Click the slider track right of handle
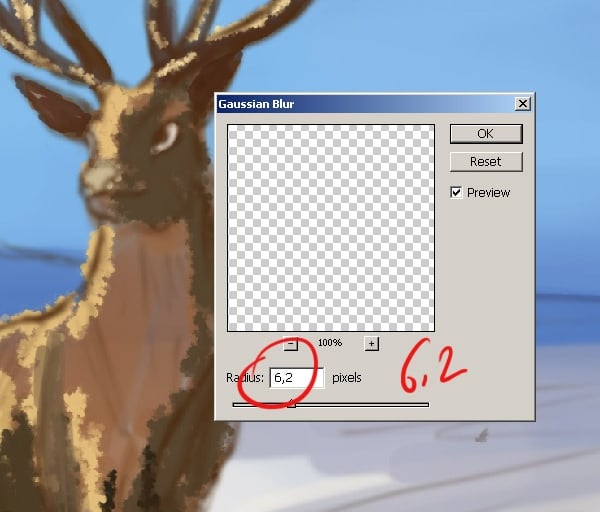The width and height of the screenshot is (600, 512). [x=362, y=405]
